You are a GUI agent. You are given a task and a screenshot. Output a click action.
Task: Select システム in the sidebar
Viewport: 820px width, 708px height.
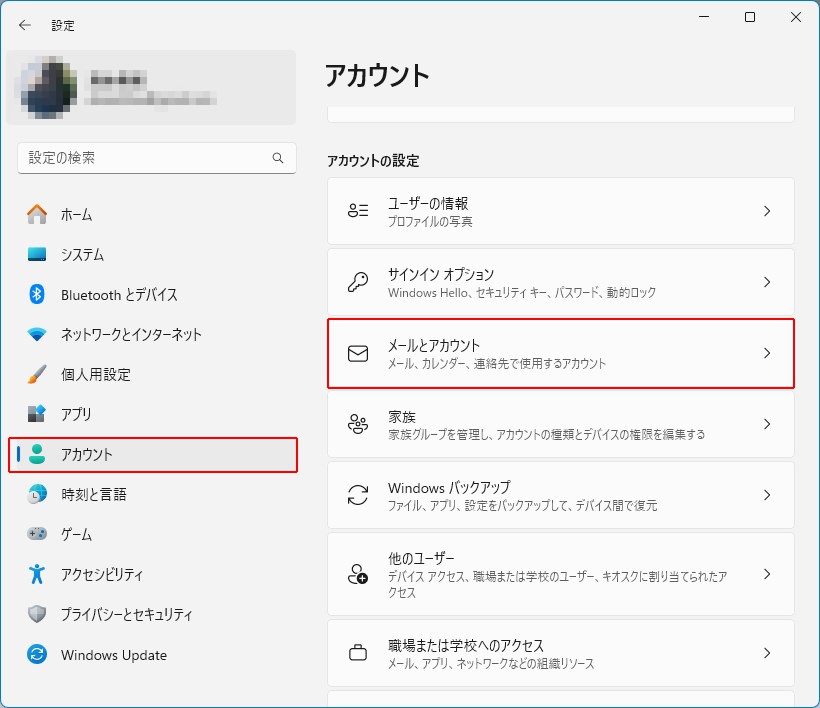coord(82,254)
